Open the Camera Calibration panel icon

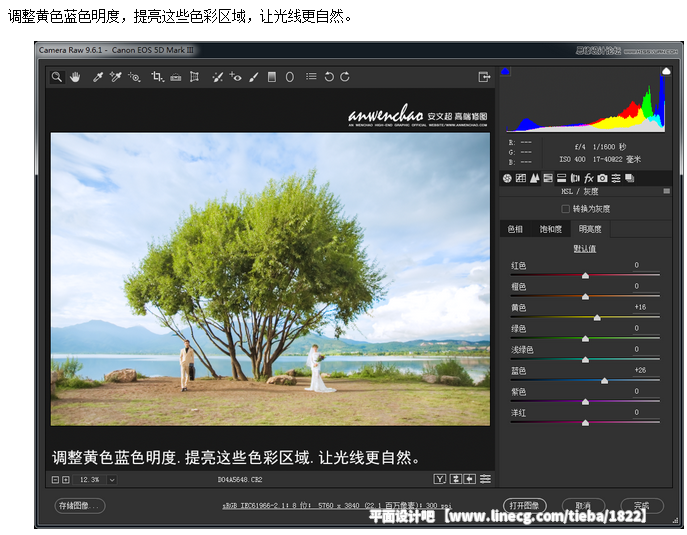coord(603,178)
